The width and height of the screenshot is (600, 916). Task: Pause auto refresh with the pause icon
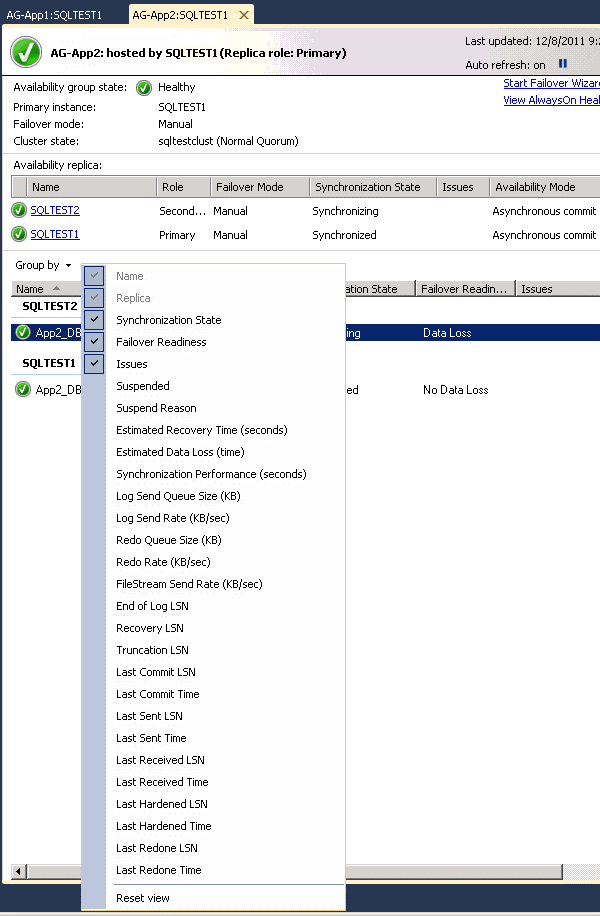[563, 64]
